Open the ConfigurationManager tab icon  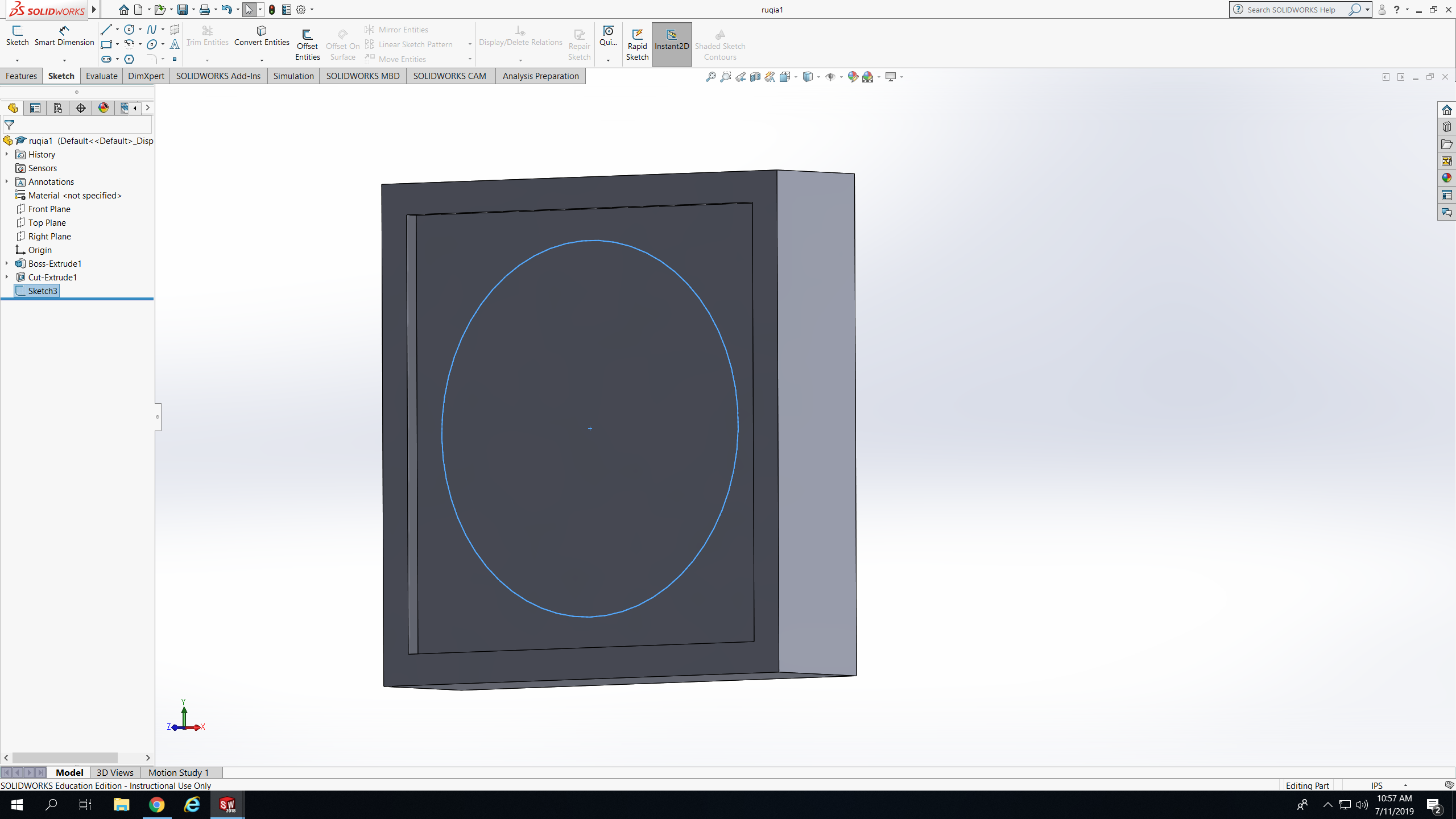point(57,108)
